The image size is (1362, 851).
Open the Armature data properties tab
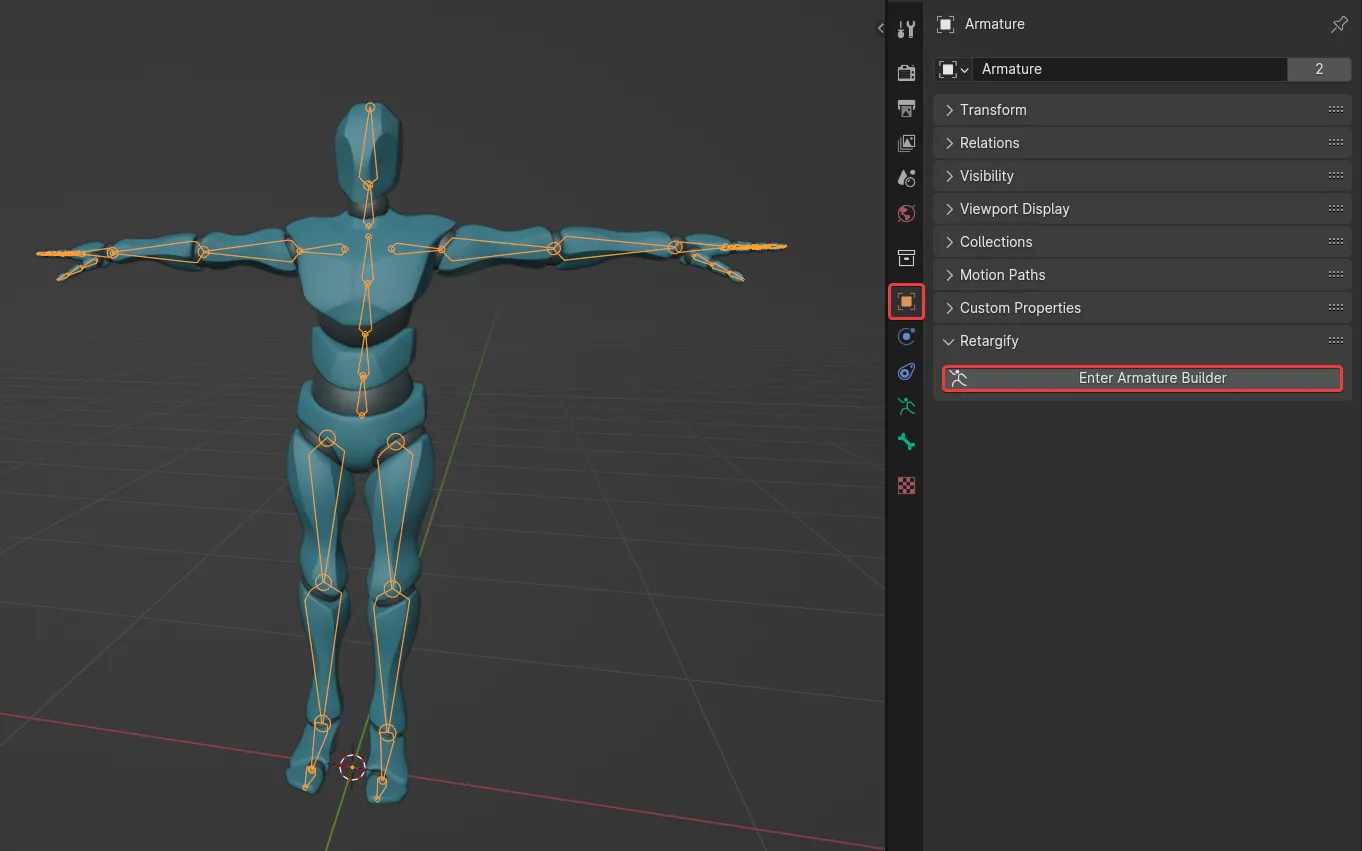(906, 407)
